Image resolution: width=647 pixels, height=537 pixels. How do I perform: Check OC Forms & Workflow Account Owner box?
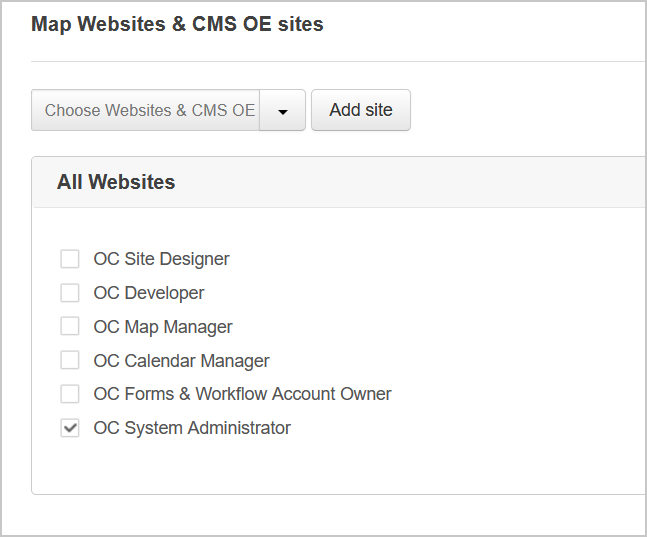point(70,394)
